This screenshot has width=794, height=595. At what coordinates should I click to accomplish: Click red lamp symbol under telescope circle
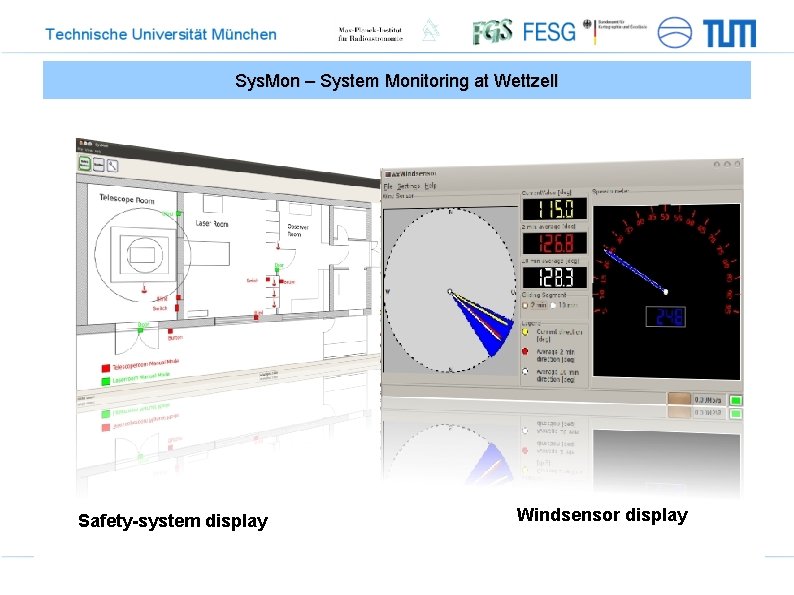[x=144, y=289]
